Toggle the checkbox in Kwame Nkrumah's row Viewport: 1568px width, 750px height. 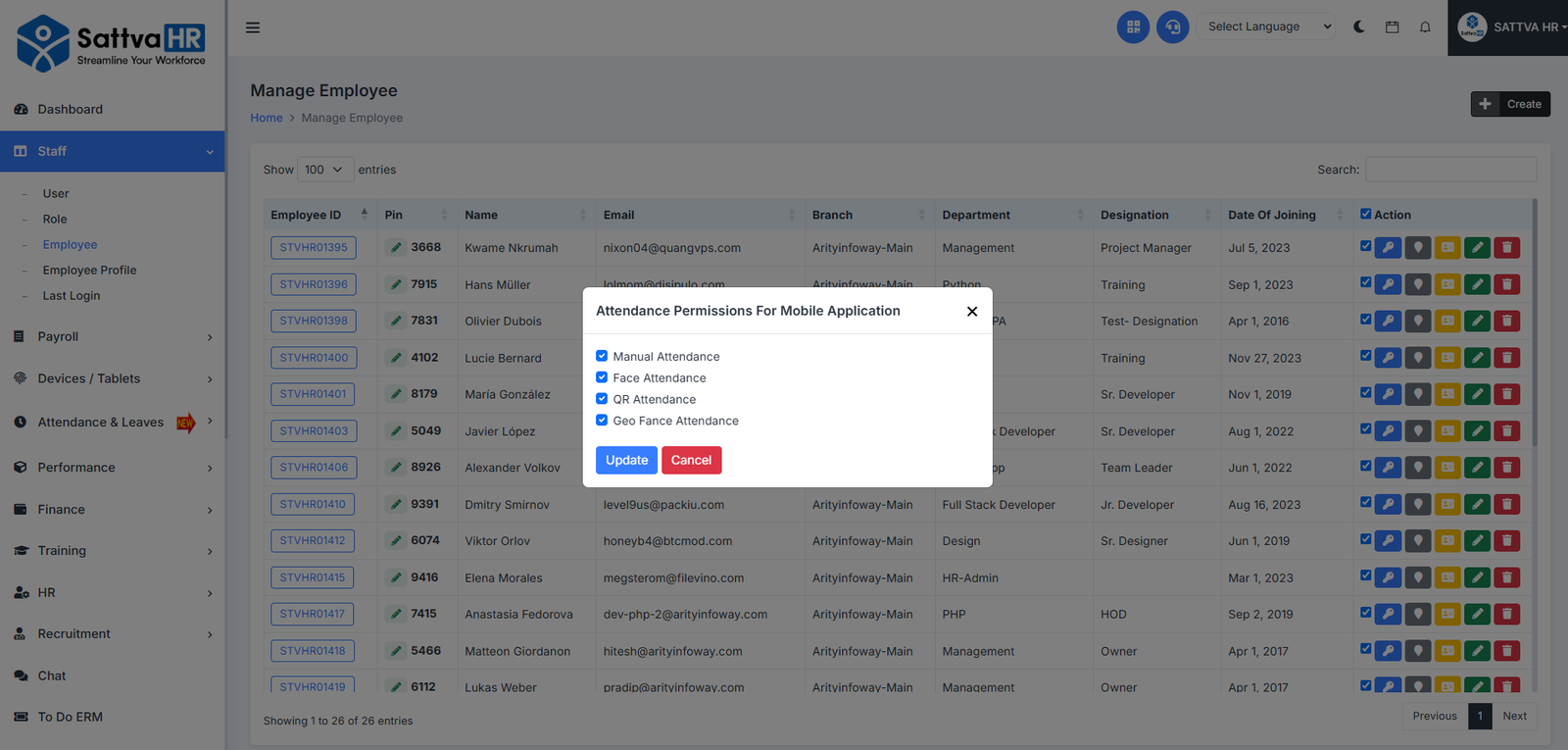pos(1366,246)
